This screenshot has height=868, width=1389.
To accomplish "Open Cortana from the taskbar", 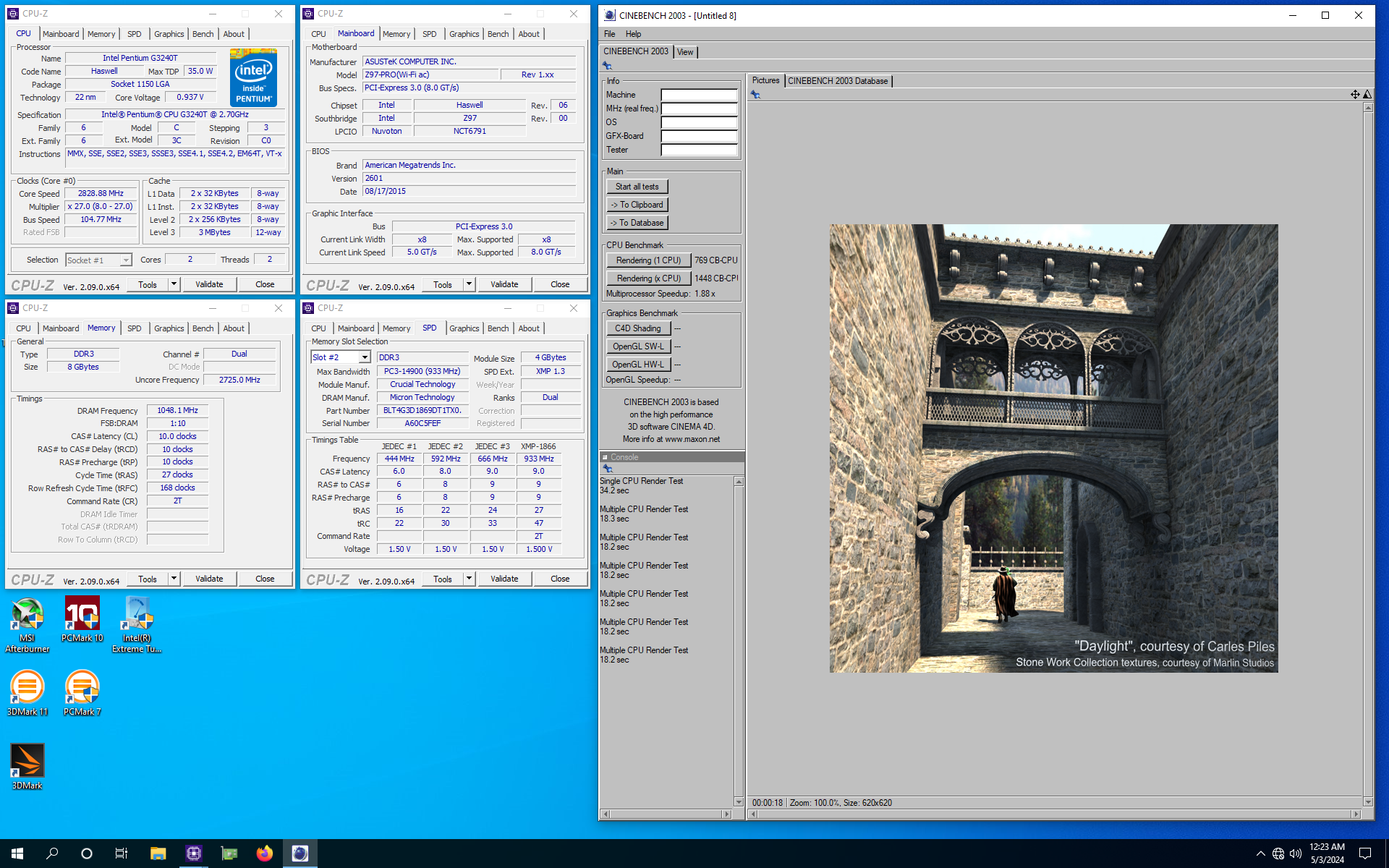I will pos(87,854).
